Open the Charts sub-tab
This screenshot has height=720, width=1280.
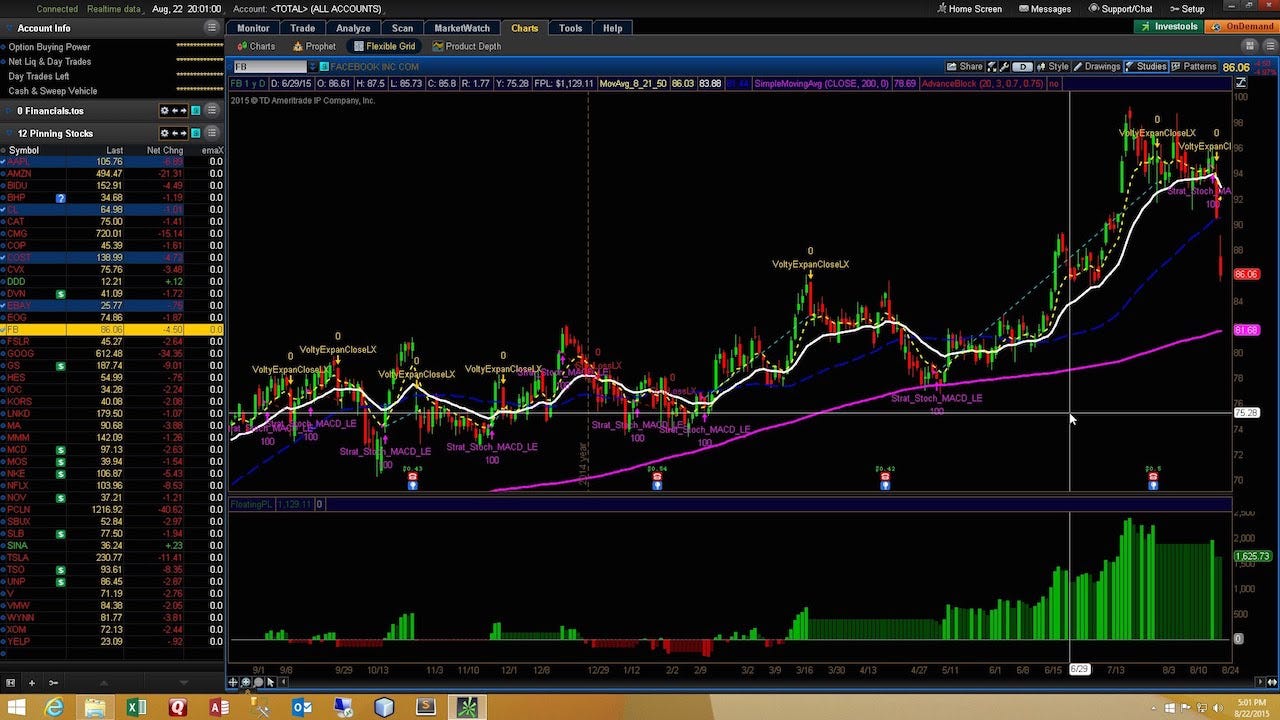[256, 46]
